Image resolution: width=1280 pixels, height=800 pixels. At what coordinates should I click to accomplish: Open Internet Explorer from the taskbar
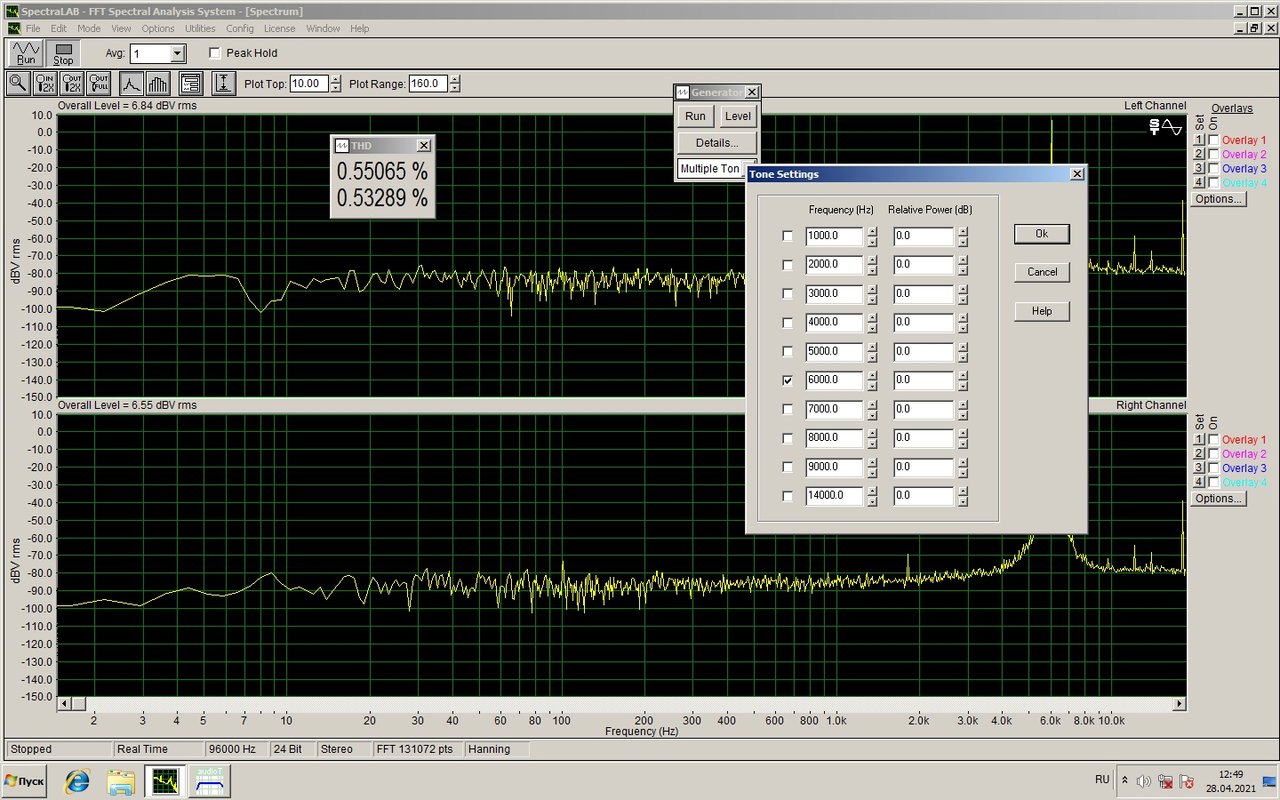point(78,781)
